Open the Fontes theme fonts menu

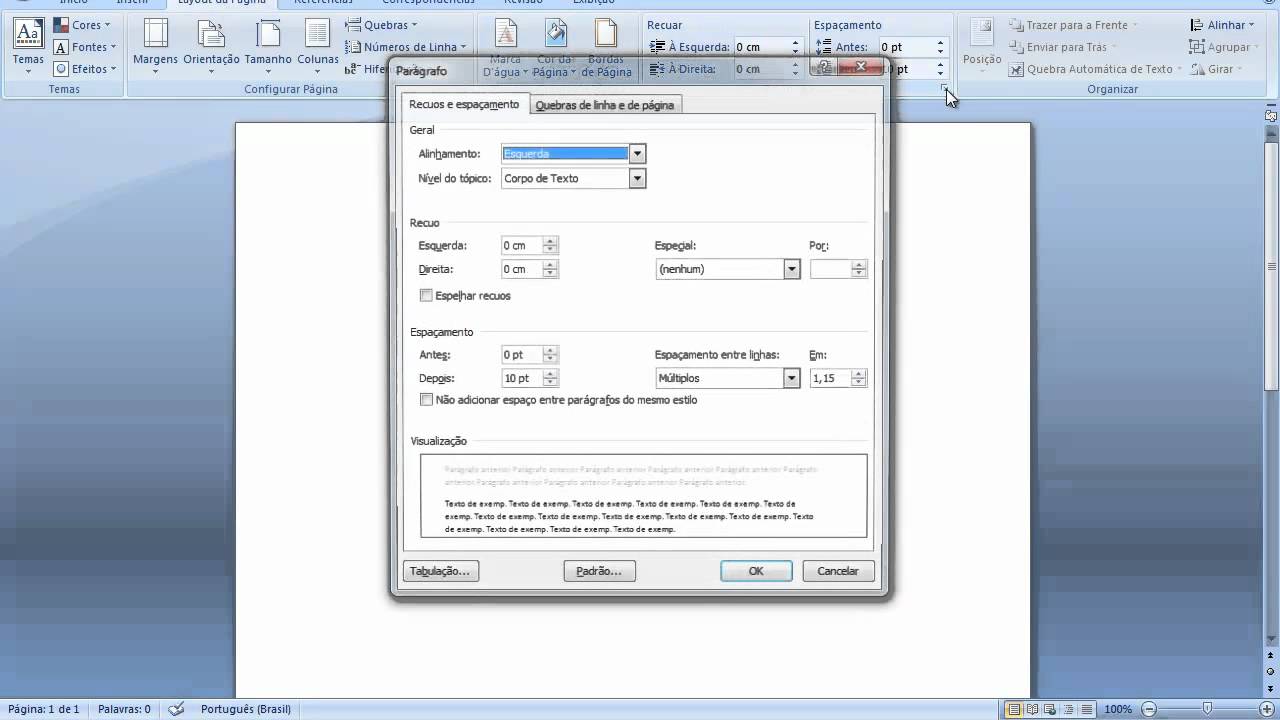[x=84, y=47]
